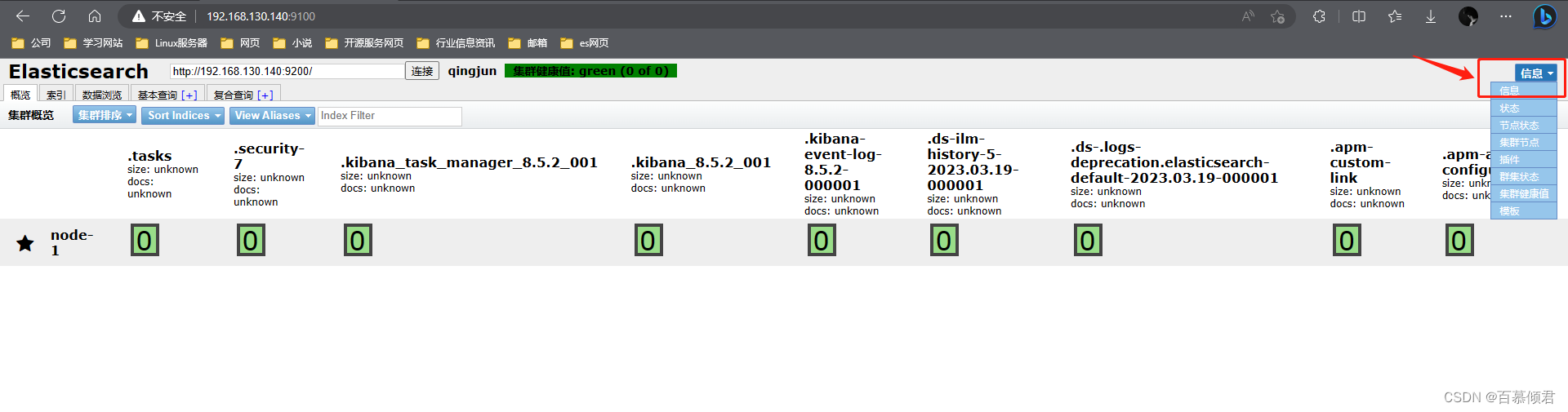Open 学习网站 bookmark folder
Screen dimensions: 1568x412
tap(93, 43)
